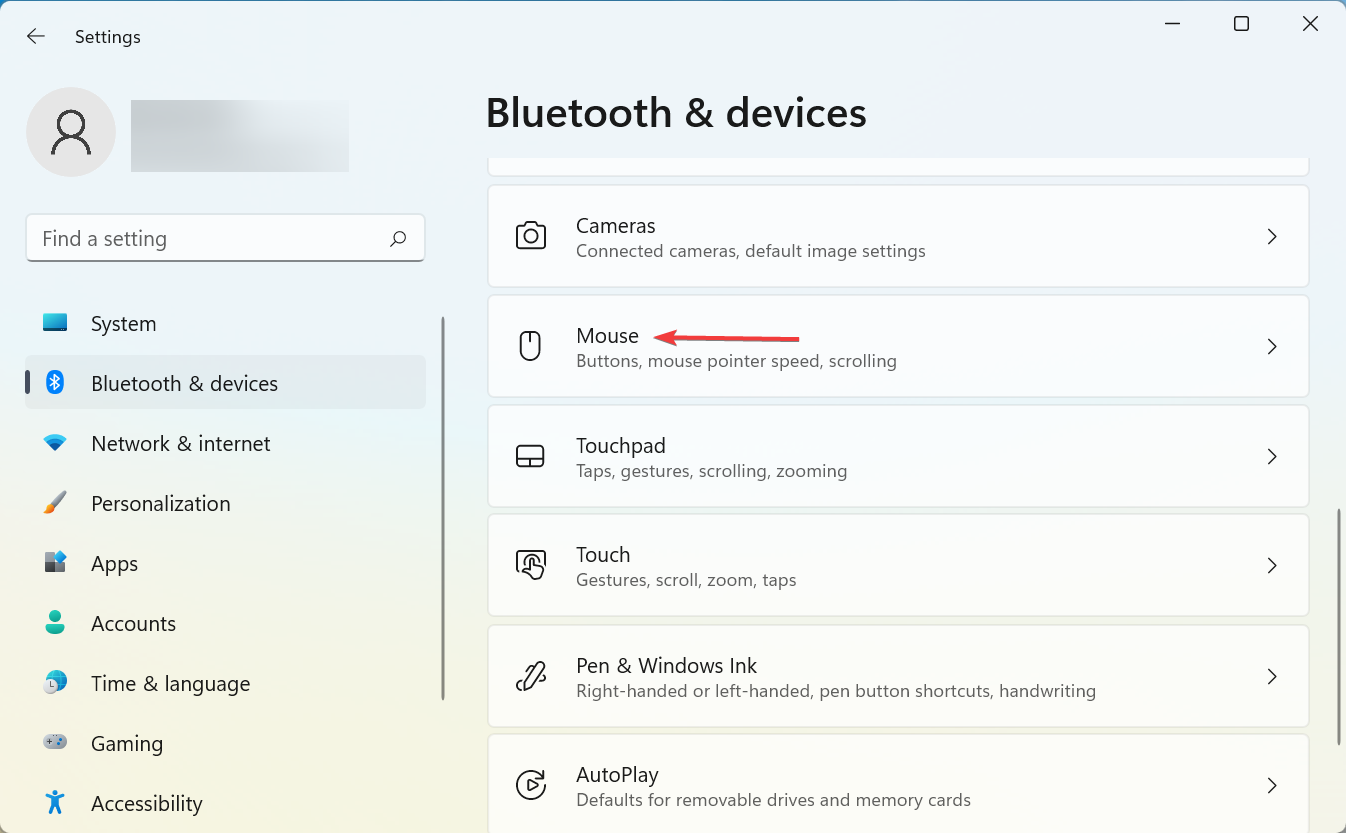Open the Touchpad settings title
The image size is (1346, 833).
click(621, 446)
